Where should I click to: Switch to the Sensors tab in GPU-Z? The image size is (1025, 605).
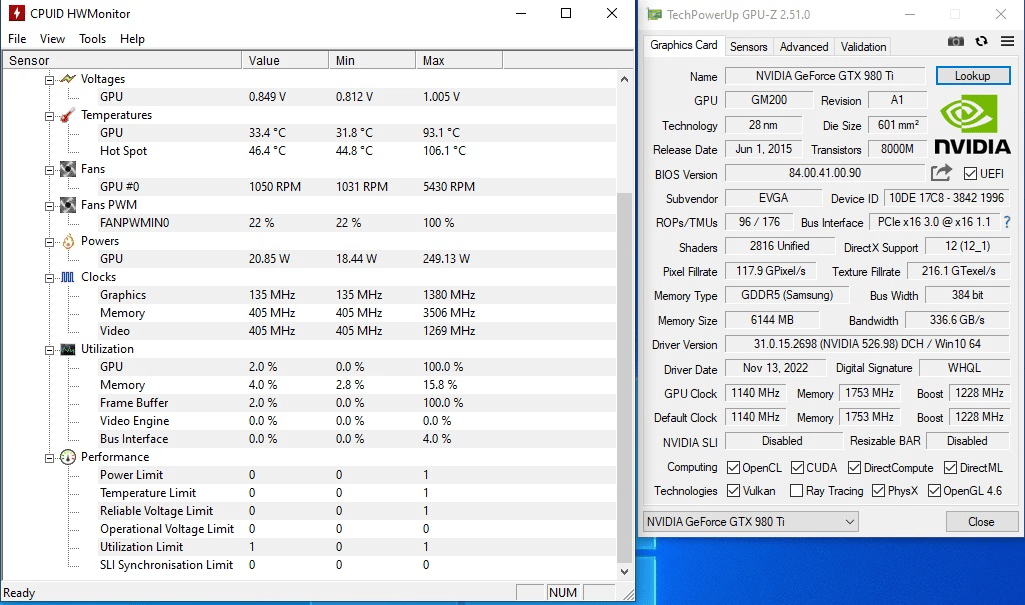(x=748, y=46)
